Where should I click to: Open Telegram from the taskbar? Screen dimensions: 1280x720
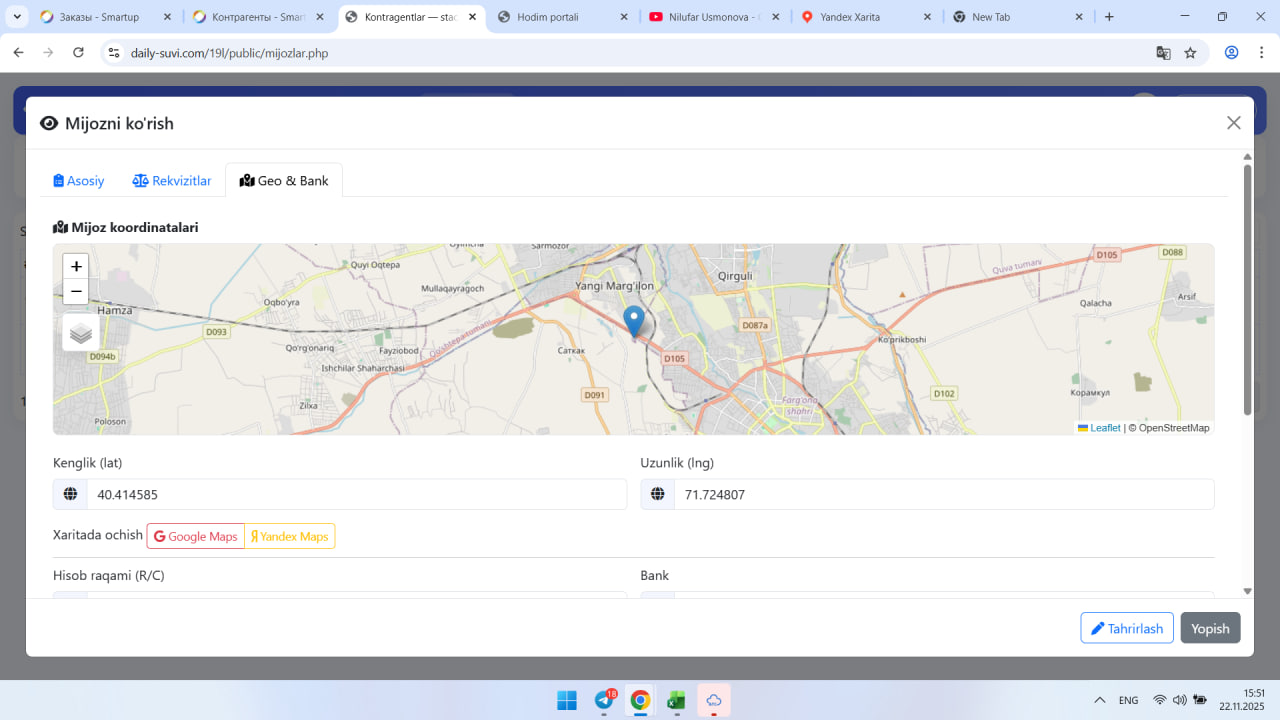(604, 700)
